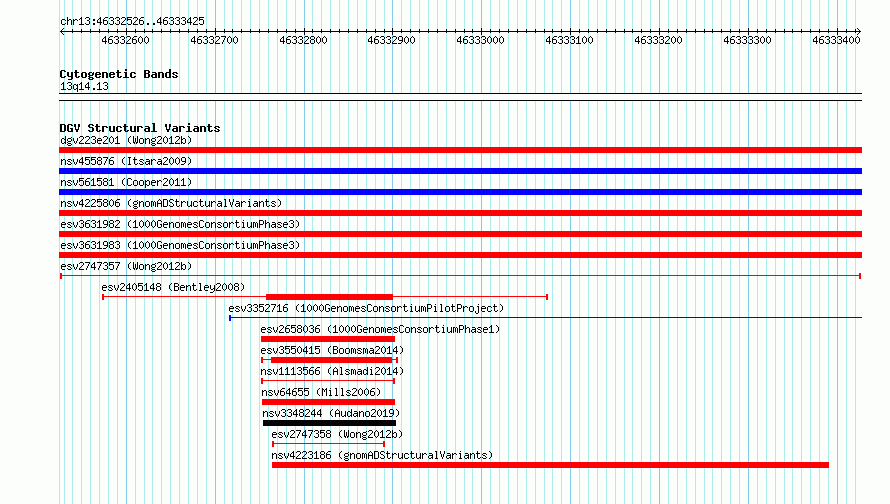This screenshot has width=890, height=504.
Task: Click the thick red segment of esv2405148
Action: point(329,297)
